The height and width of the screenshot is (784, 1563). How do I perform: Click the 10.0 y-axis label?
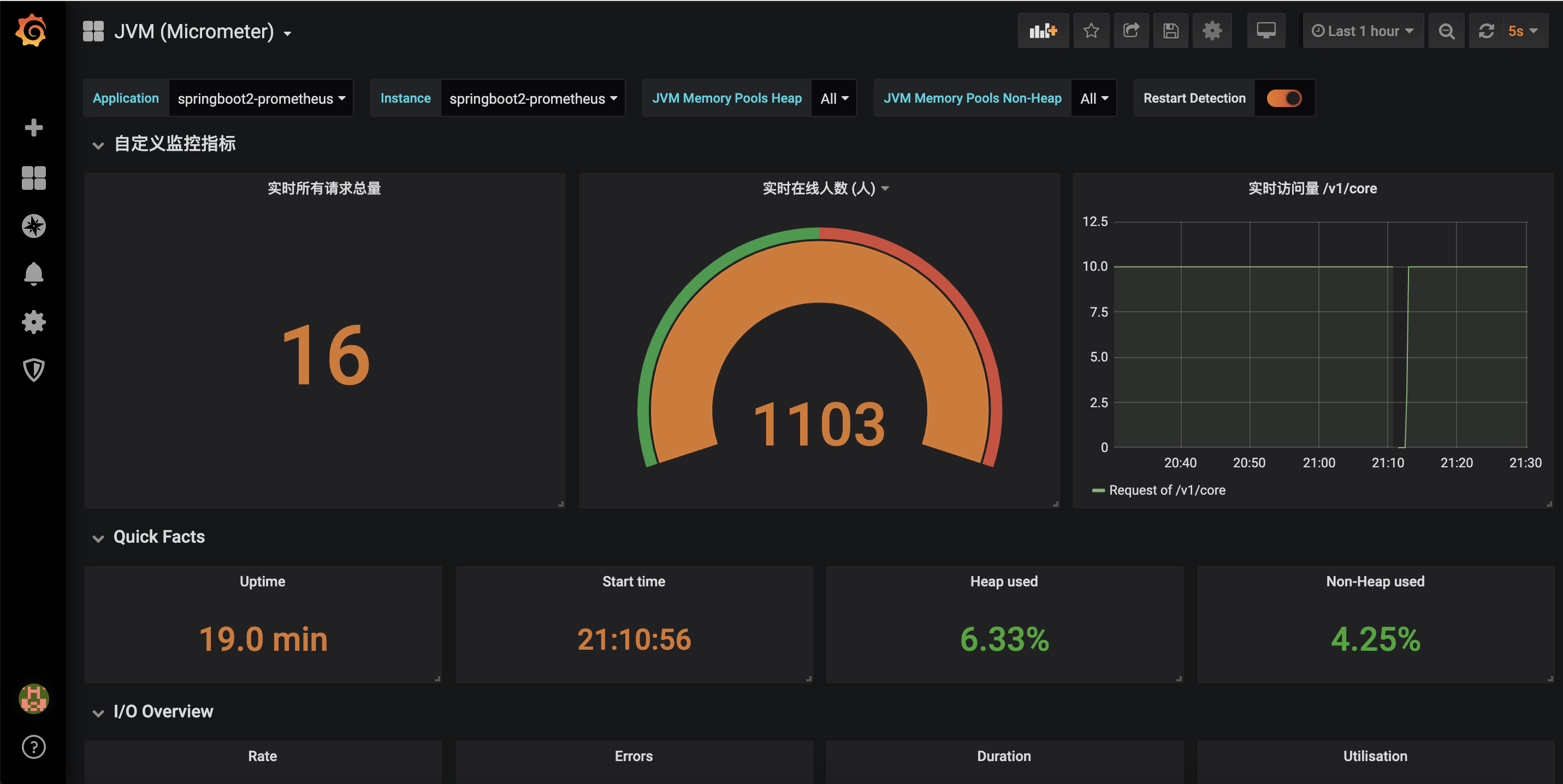pyautogui.click(x=1094, y=266)
